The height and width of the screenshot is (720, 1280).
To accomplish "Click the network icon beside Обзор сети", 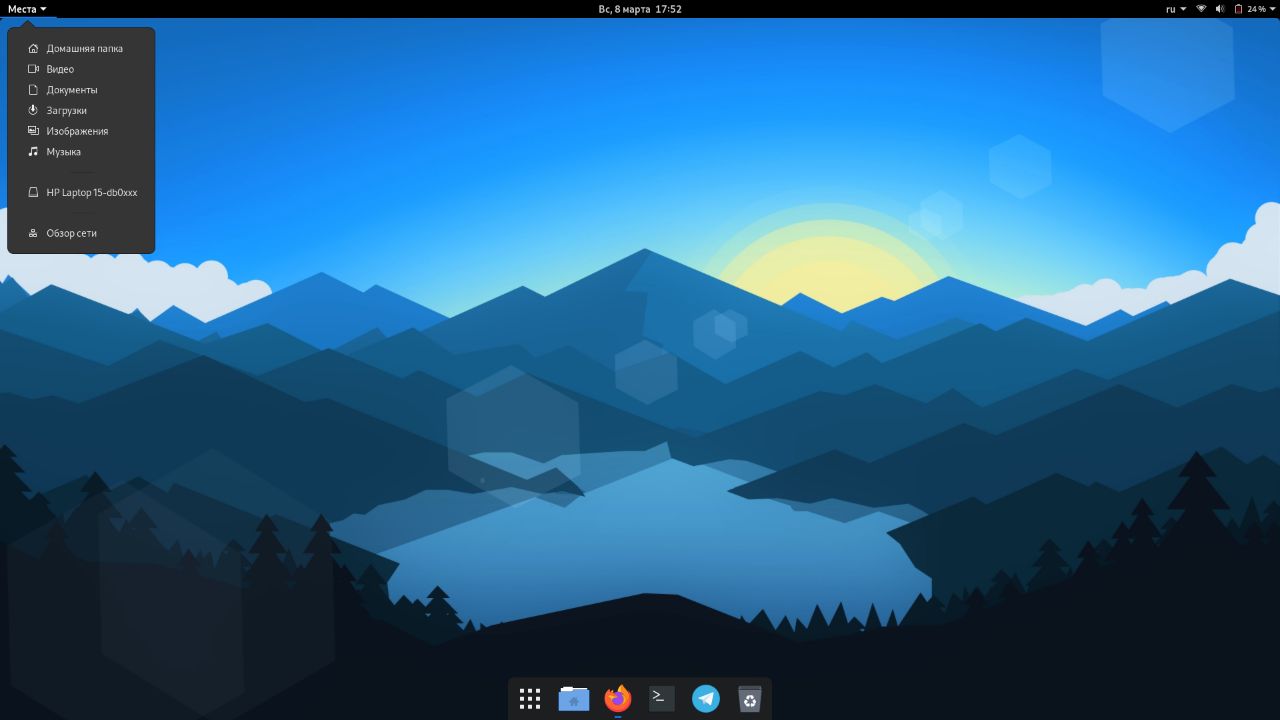I will 33,233.
